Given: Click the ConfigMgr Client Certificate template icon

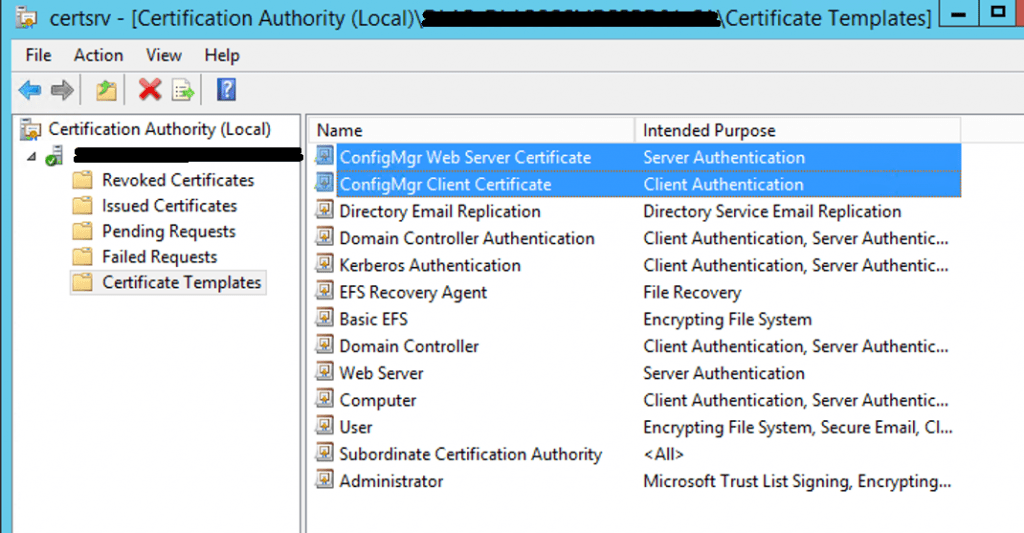Looking at the screenshot, I should point(325,182).
